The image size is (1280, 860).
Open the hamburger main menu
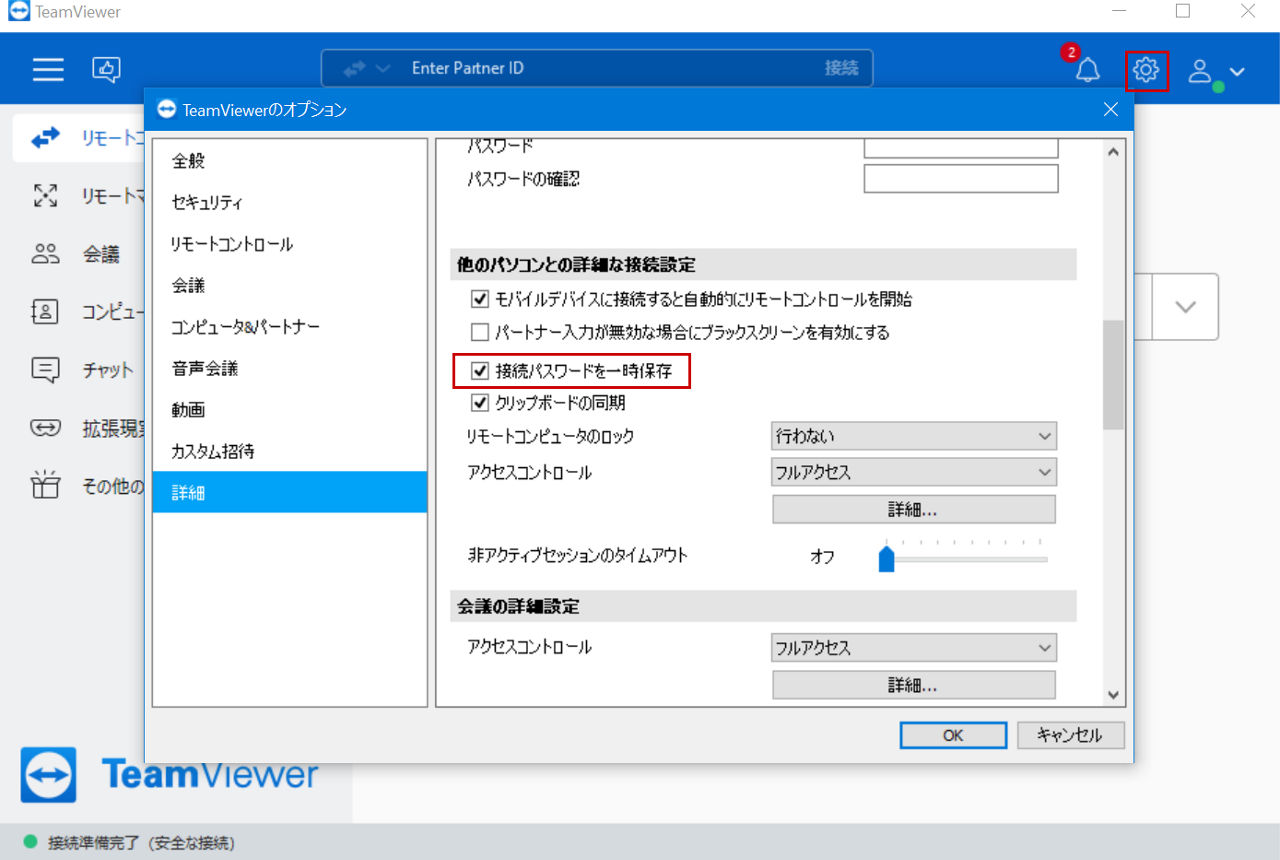click(48, 69)
